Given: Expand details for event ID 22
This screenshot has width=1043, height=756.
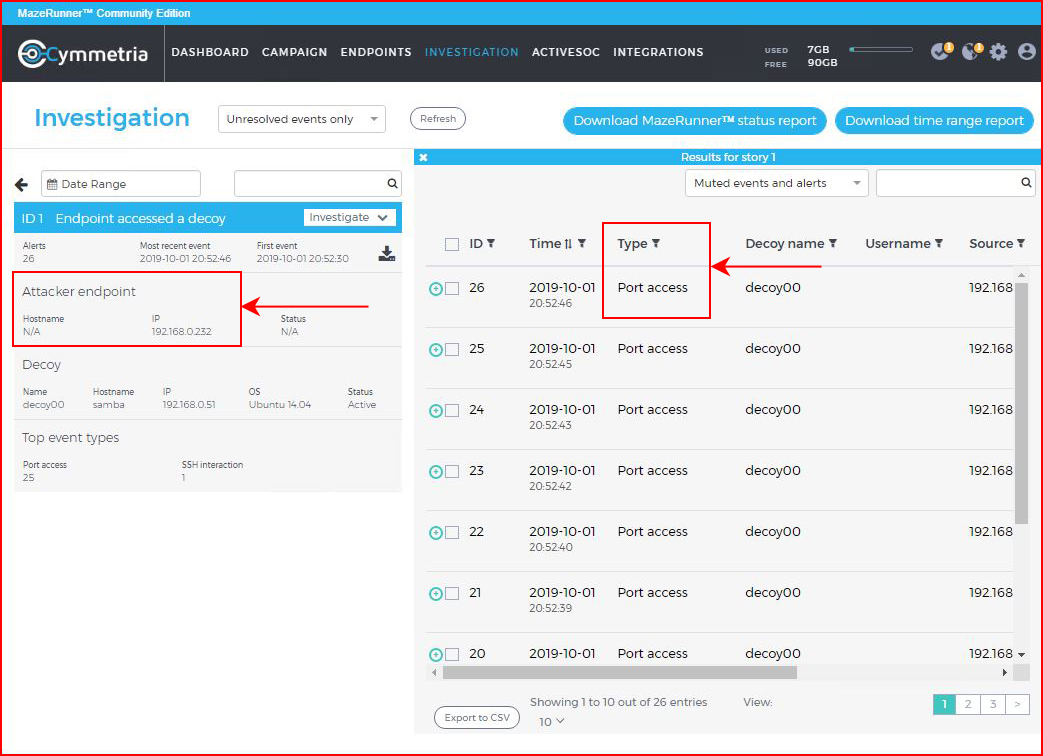Looking at the screenshot, I should pos(436,533).
